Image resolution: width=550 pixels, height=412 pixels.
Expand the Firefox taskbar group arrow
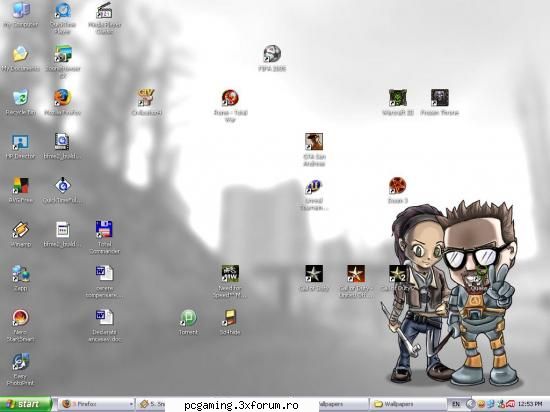pos(131,404)
